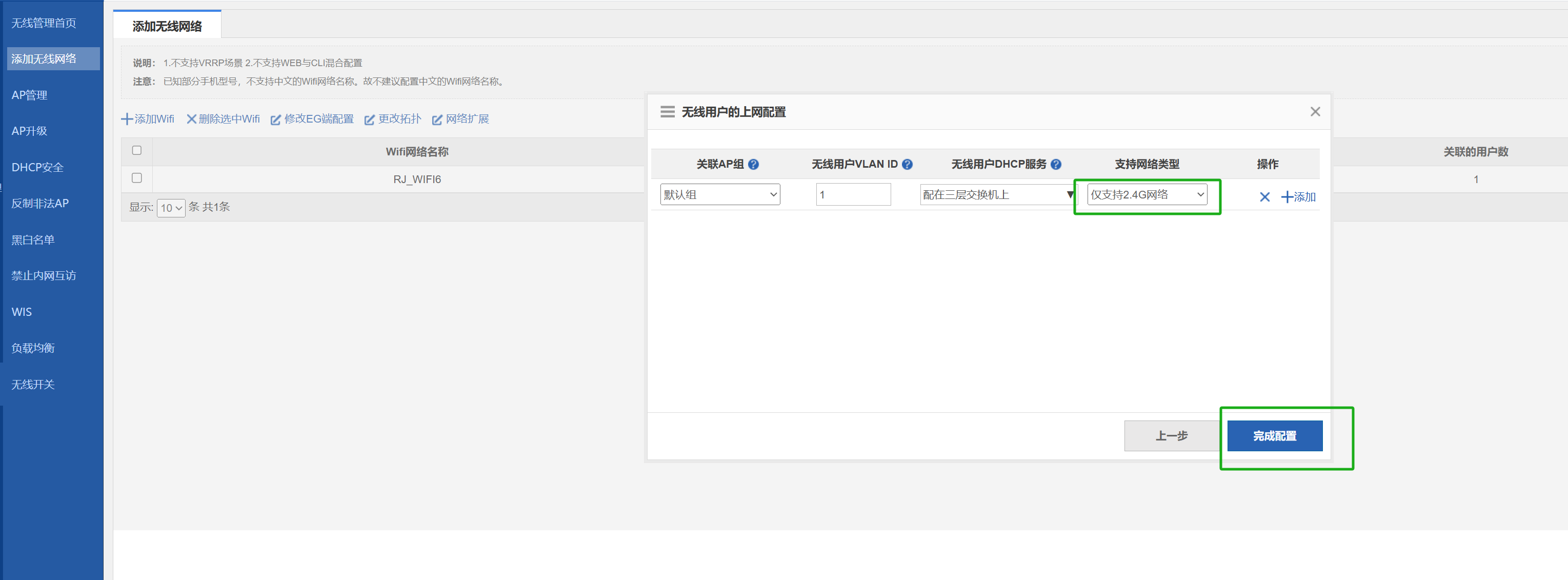The height and width of the screenshot is (580, 1568).
Task: Click the help icon beside 无线用户DHCP服务
Action: (x=1056, y=164)
